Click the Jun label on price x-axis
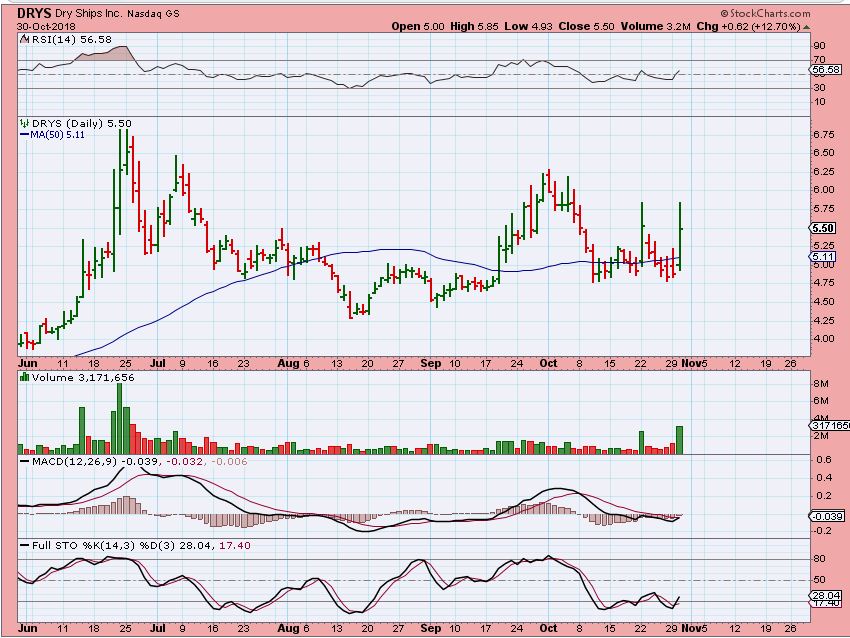 [28, 363]
